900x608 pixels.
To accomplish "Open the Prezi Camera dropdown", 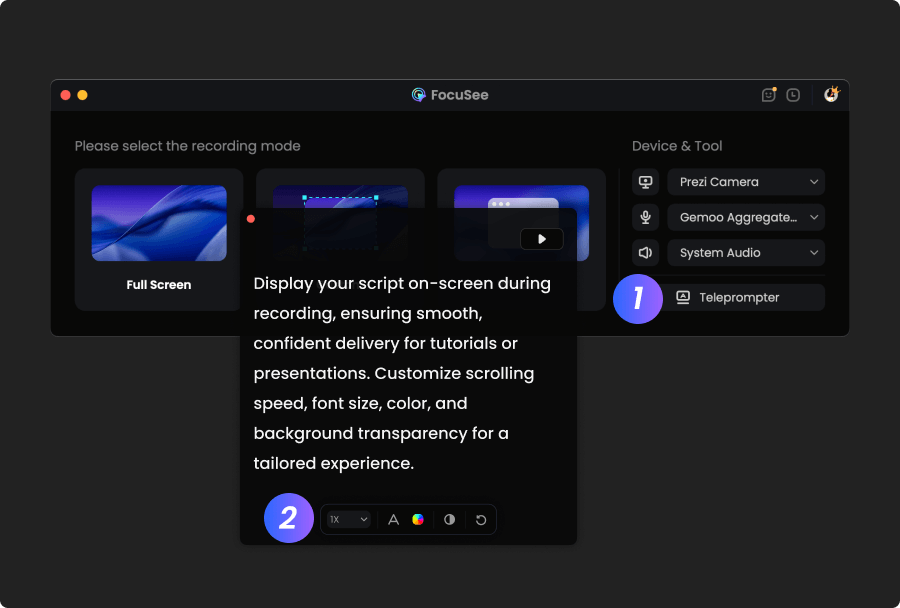I will tap(746, 182).
